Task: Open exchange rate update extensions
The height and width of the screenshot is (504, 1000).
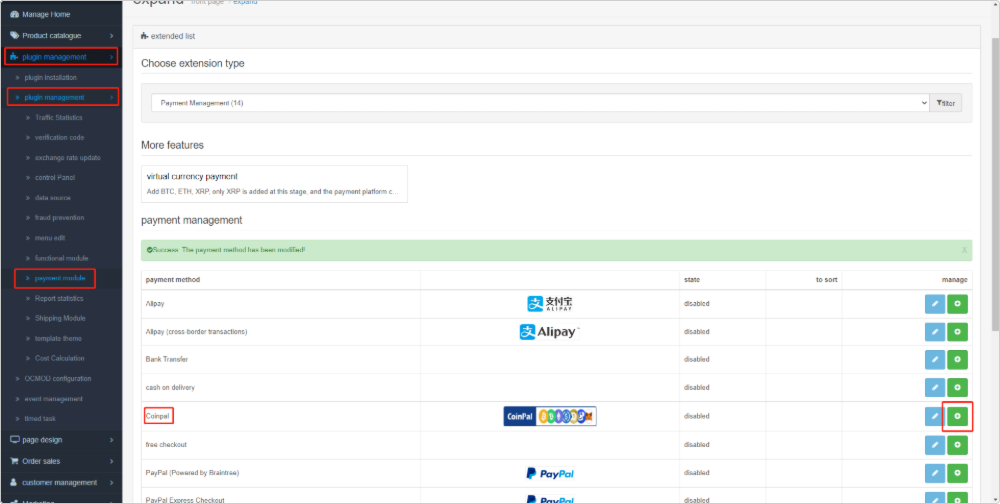Action: (68, 158)
